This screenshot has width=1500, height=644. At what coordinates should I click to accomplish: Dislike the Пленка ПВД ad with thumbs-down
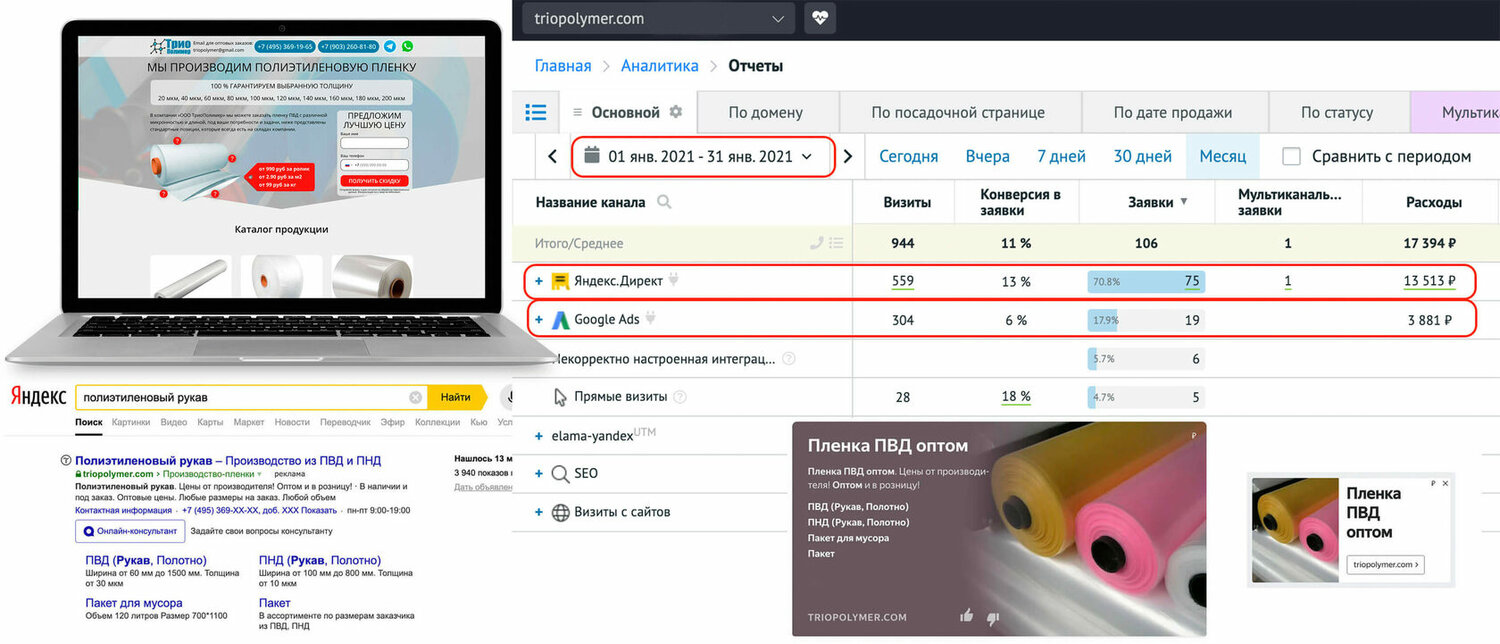993,618
